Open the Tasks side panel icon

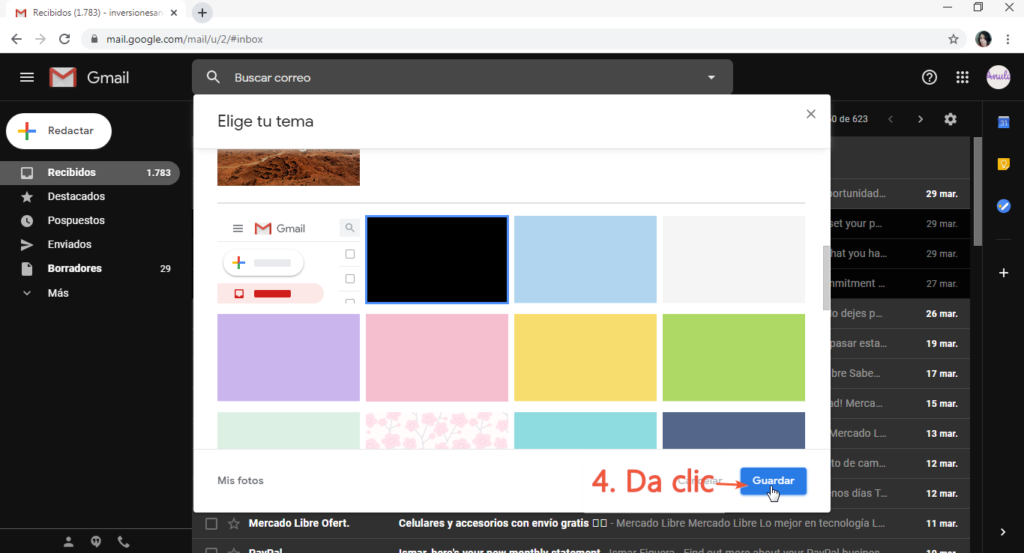1004,206
